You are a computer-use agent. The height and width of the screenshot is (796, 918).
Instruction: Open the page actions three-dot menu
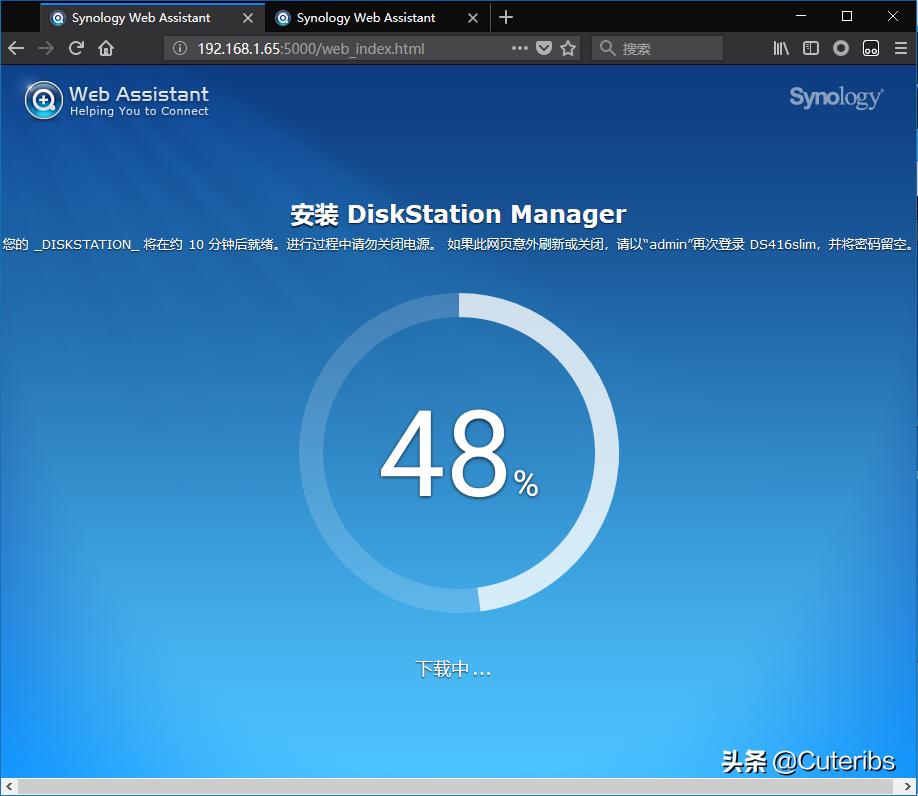point(519,48)
